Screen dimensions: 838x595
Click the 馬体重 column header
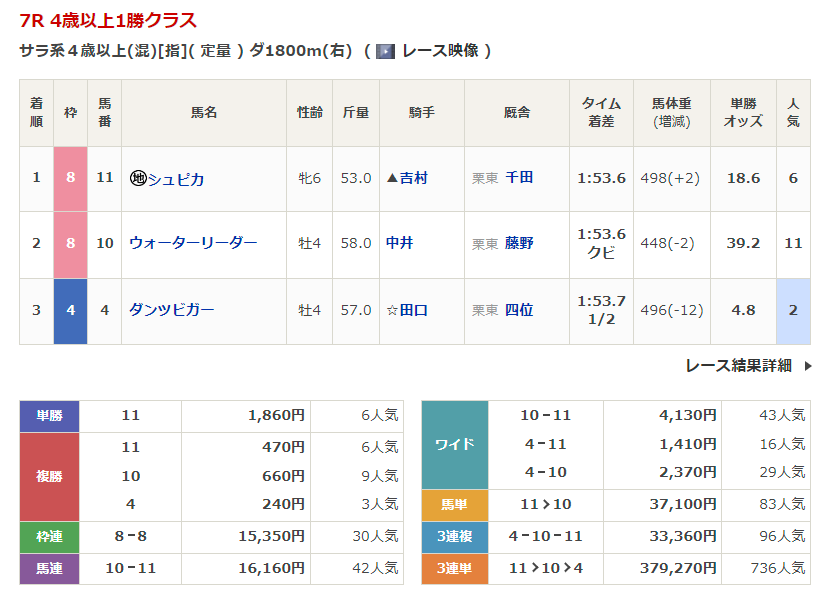tap(677, 112)
